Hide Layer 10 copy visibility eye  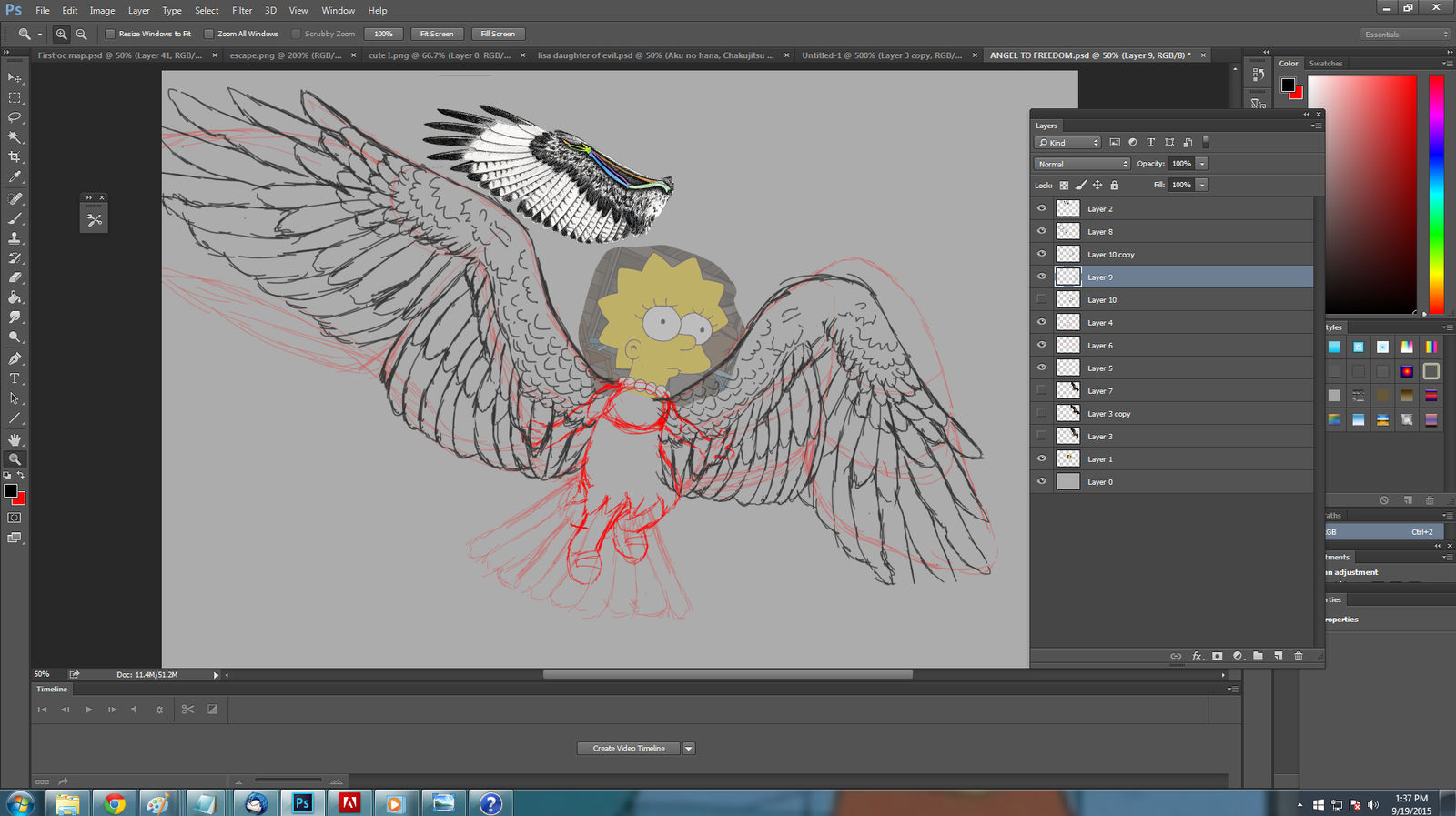pos(1042,254)
